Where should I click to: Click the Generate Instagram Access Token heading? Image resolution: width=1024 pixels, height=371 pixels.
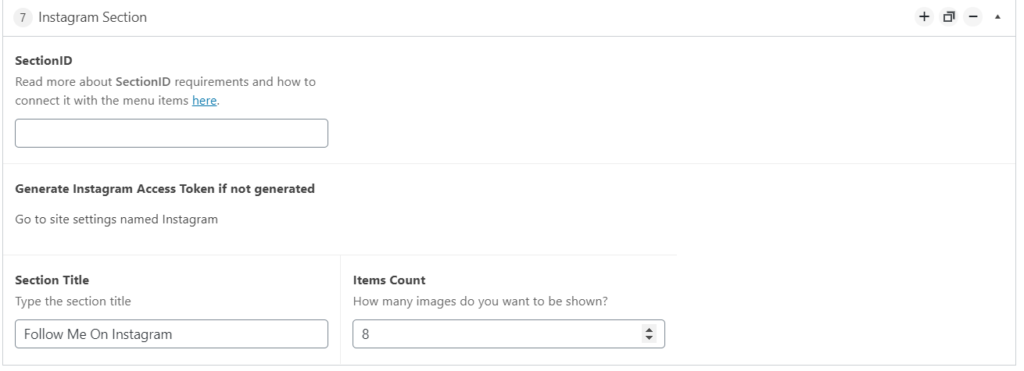(165, 189)
